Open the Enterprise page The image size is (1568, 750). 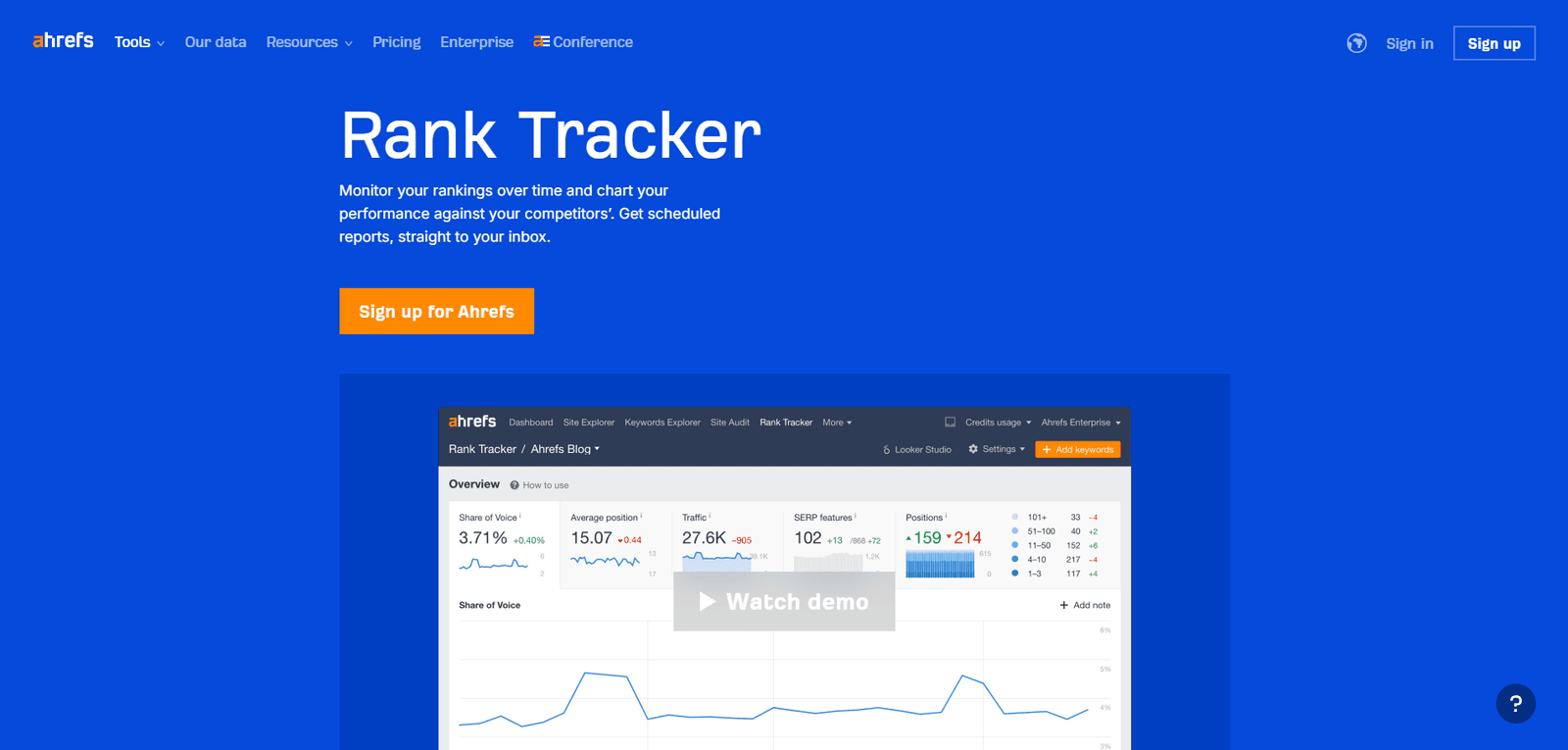(477, 42)
